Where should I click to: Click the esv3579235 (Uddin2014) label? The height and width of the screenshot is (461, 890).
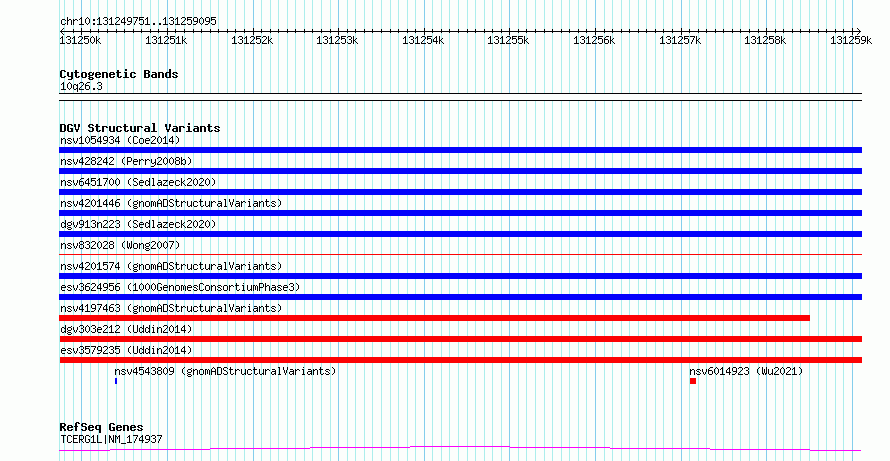coord(126,350)
